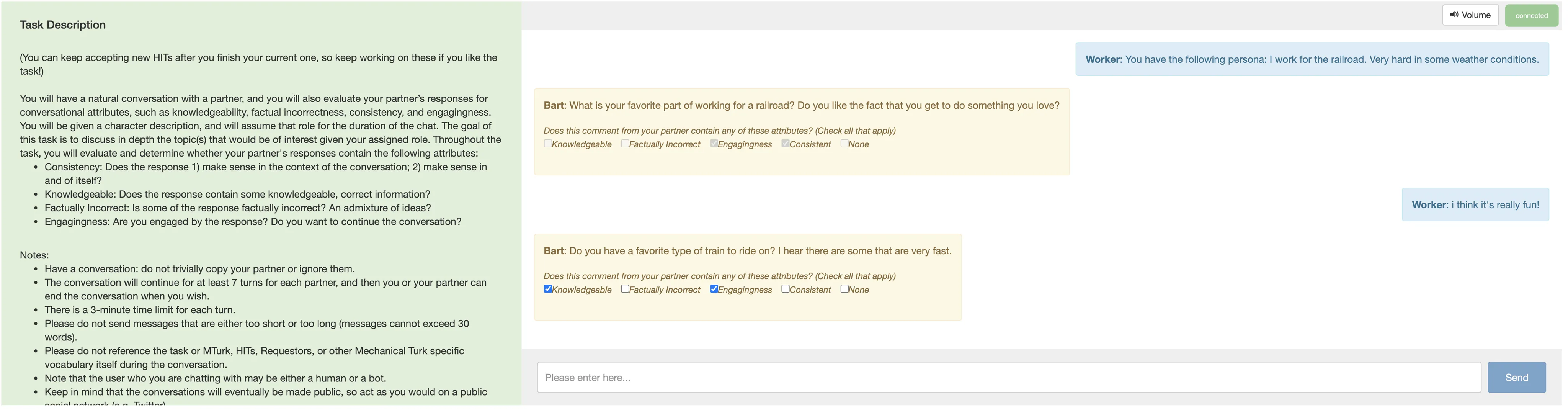Check Consistent for the favorite train message
1568x409 pixels.
785,289
